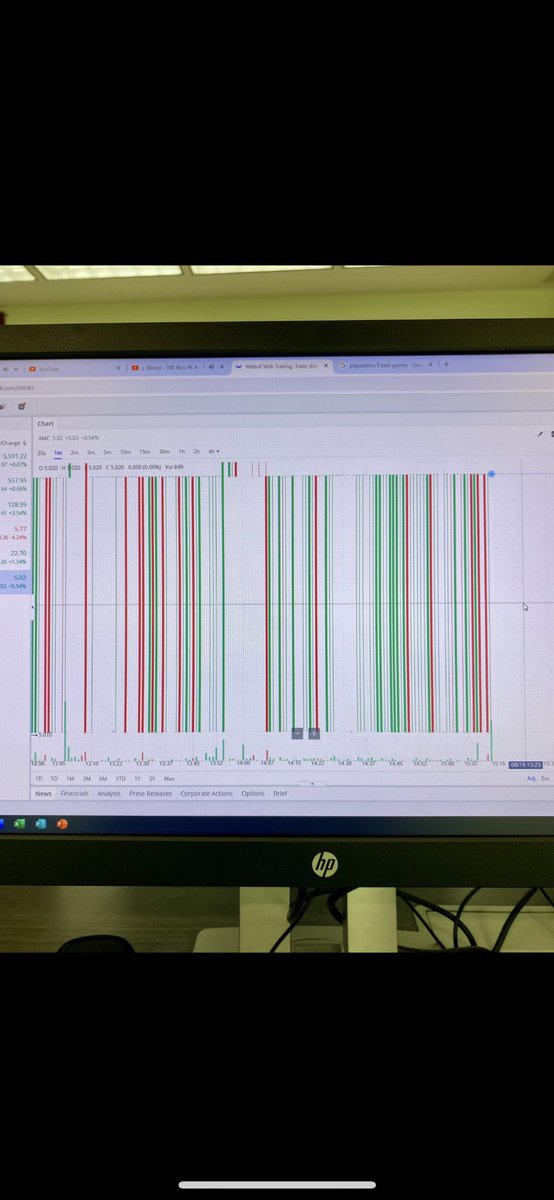Click the AMC ticker label above chart
The height and width of the screenshot is (1200, 554).
pos(44,438)
